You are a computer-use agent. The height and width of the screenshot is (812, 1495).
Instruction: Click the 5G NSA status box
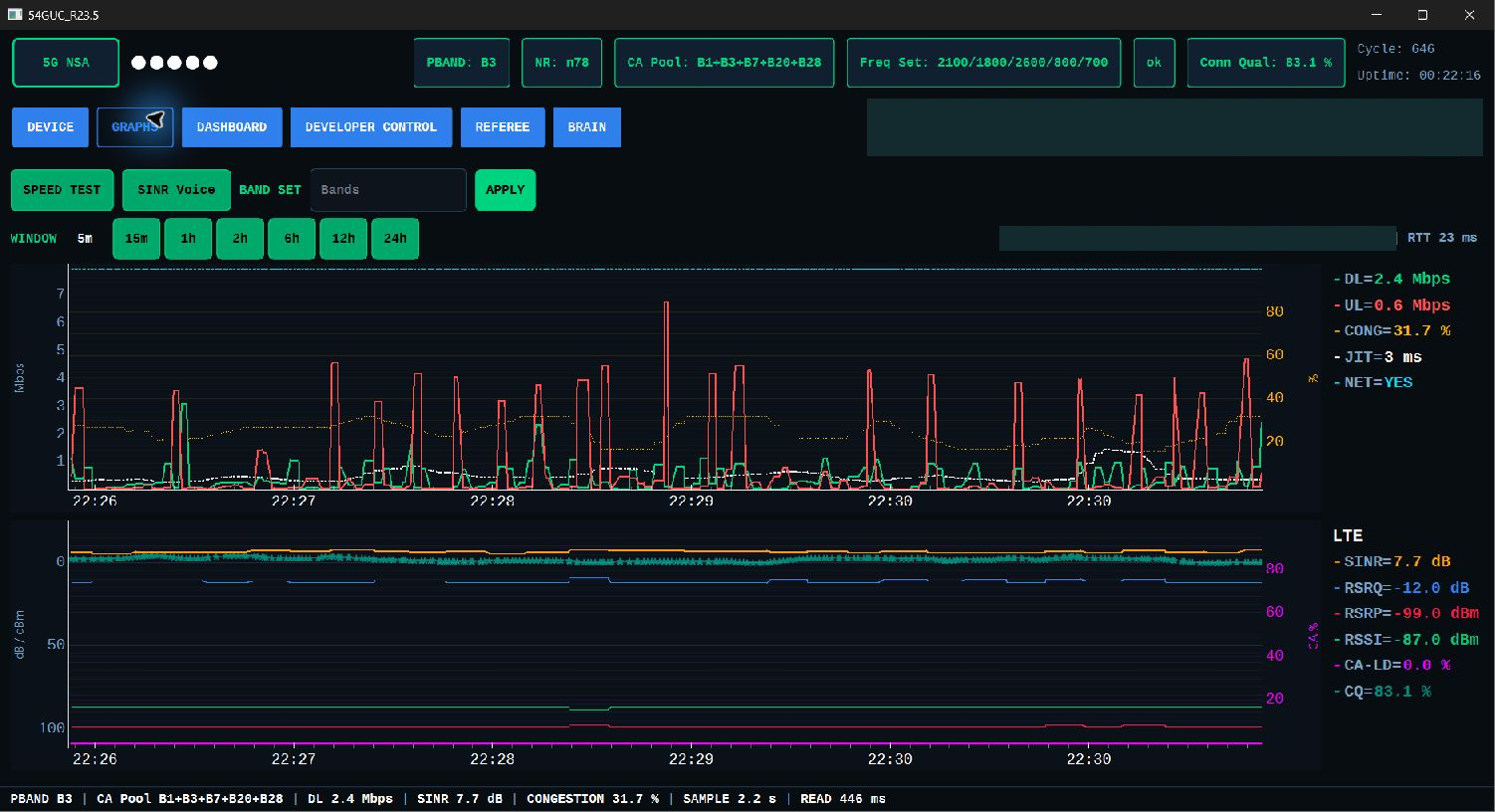coord(66,63)
